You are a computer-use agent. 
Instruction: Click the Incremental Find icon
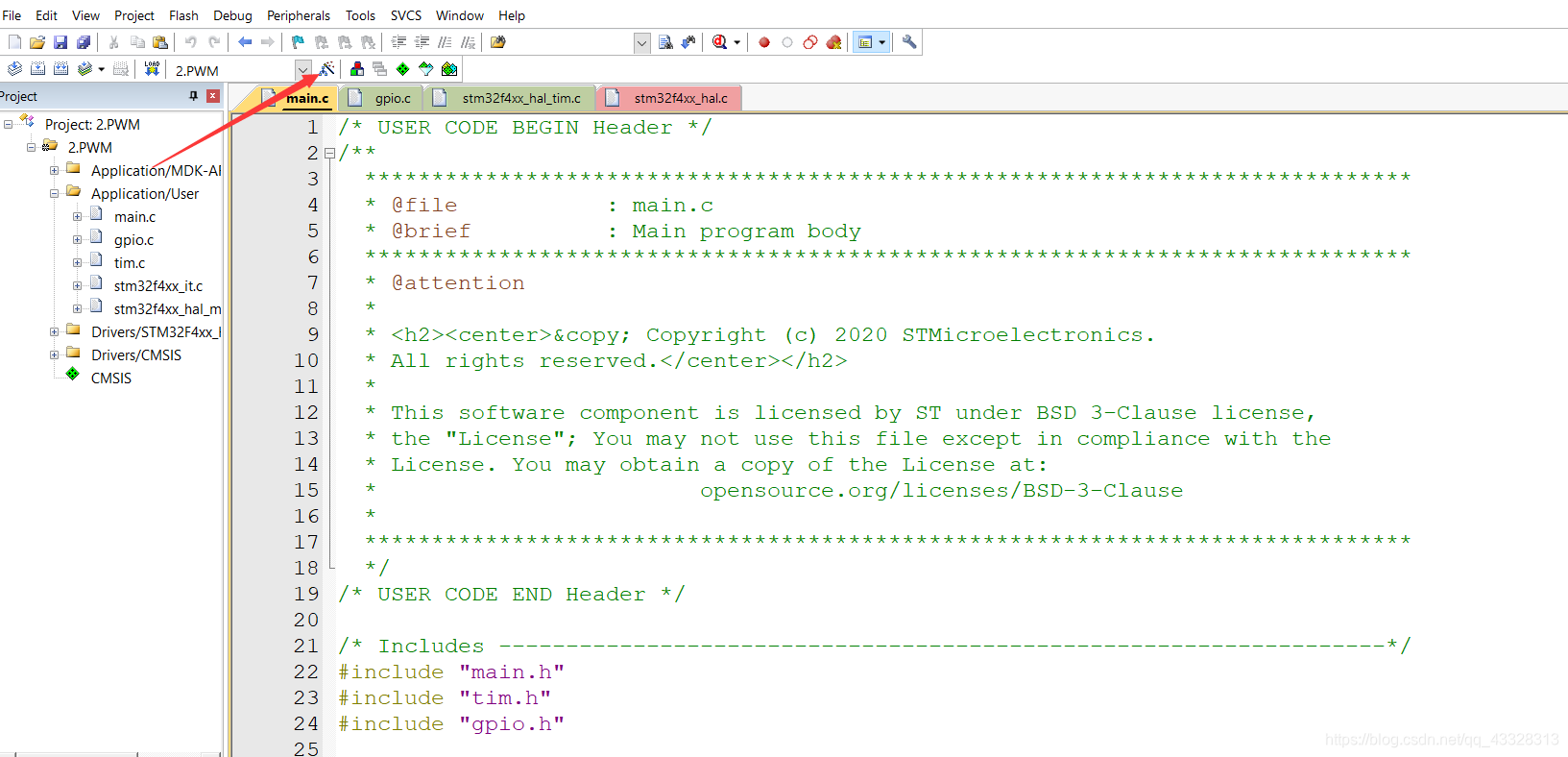coord(688,42)
